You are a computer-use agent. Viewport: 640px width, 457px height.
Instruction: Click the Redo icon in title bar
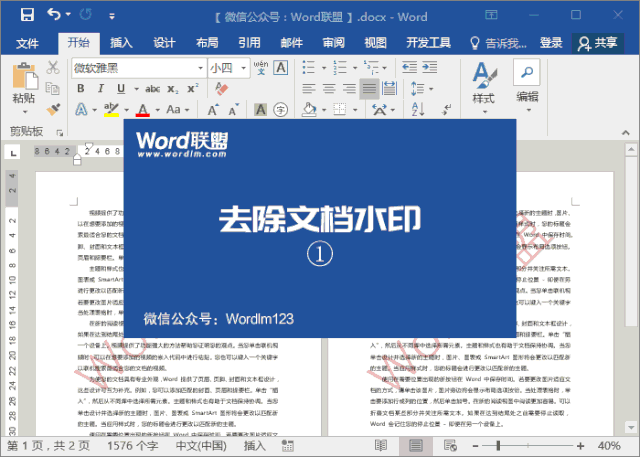coord(86,15)
